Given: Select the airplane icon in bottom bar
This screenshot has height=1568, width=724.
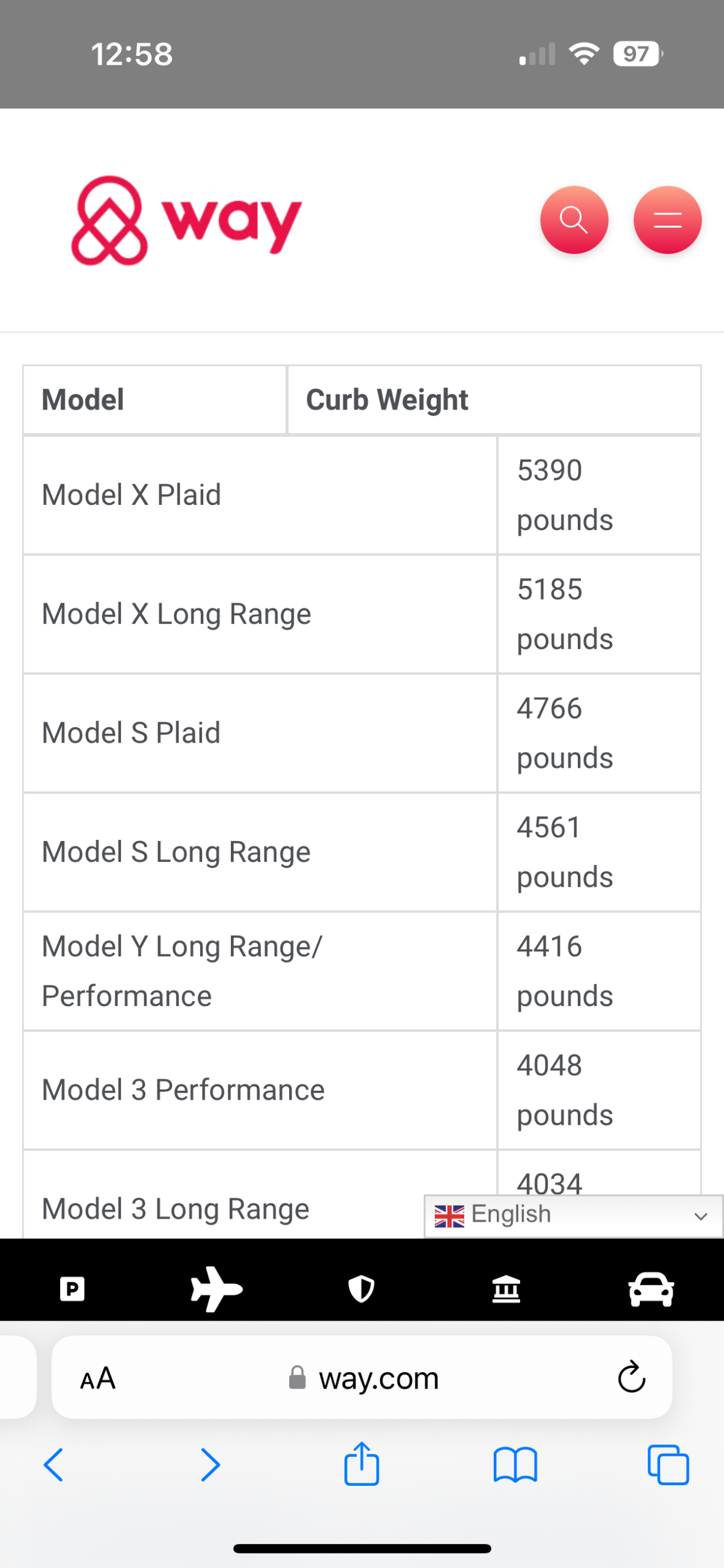Looking at the screenshot, I should pos(216,1289).
